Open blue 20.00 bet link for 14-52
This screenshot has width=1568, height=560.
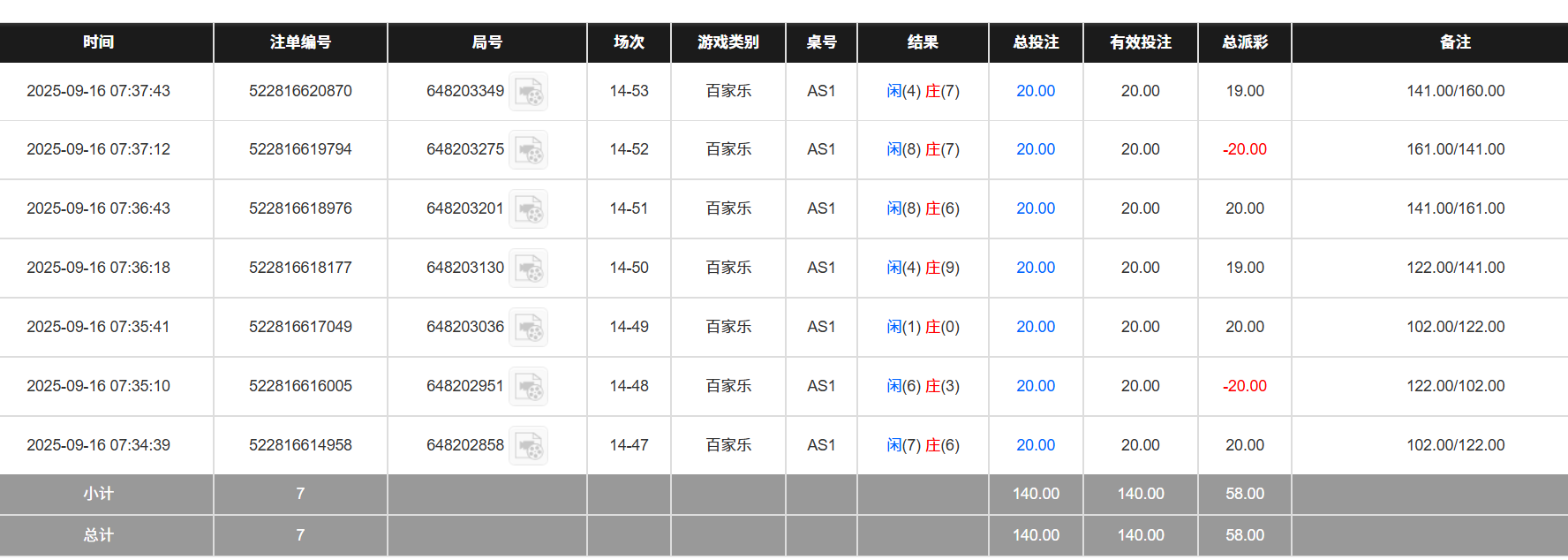(x=1035, y=149)
